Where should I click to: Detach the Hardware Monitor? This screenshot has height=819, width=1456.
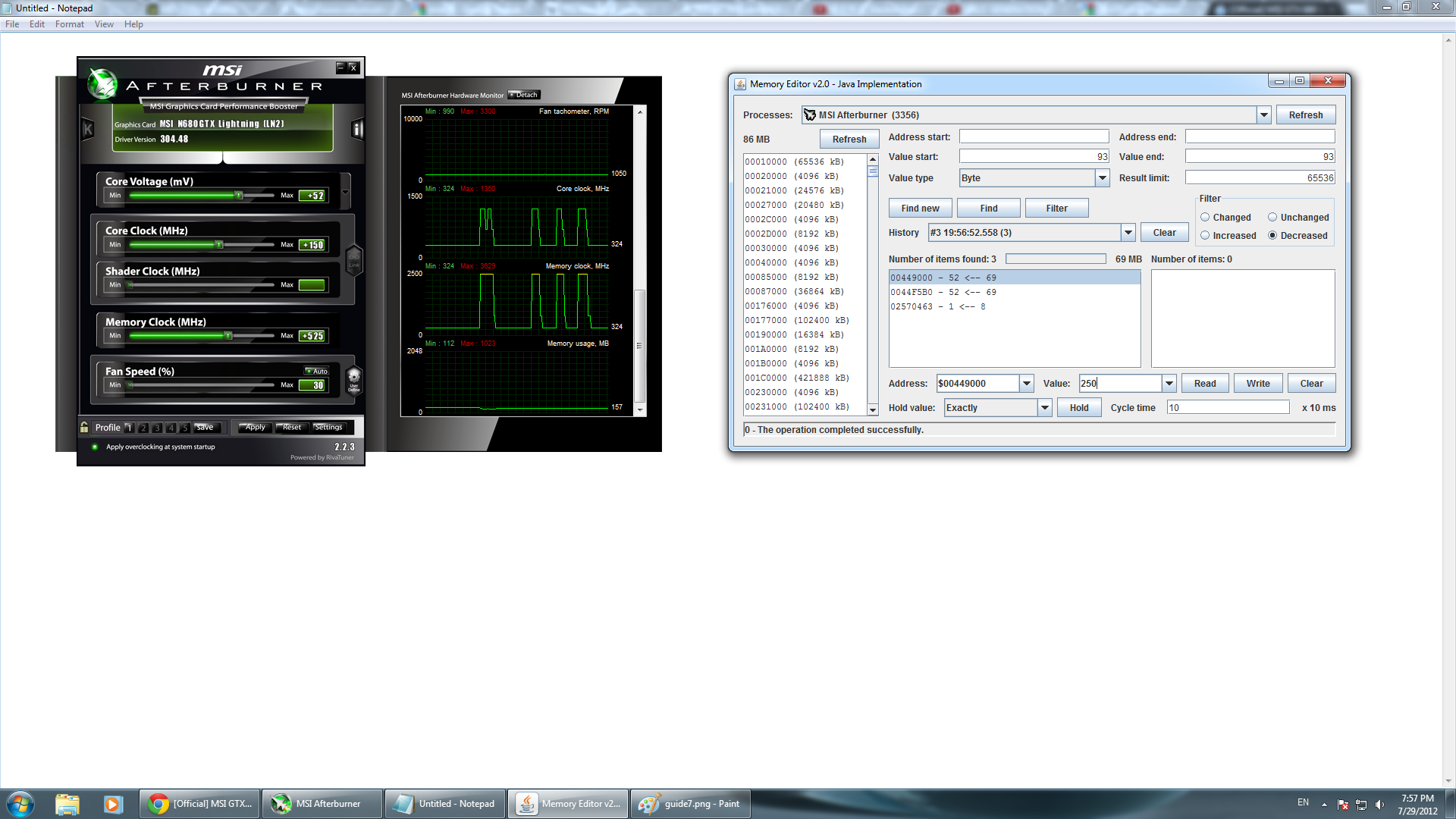pos(524,95)
